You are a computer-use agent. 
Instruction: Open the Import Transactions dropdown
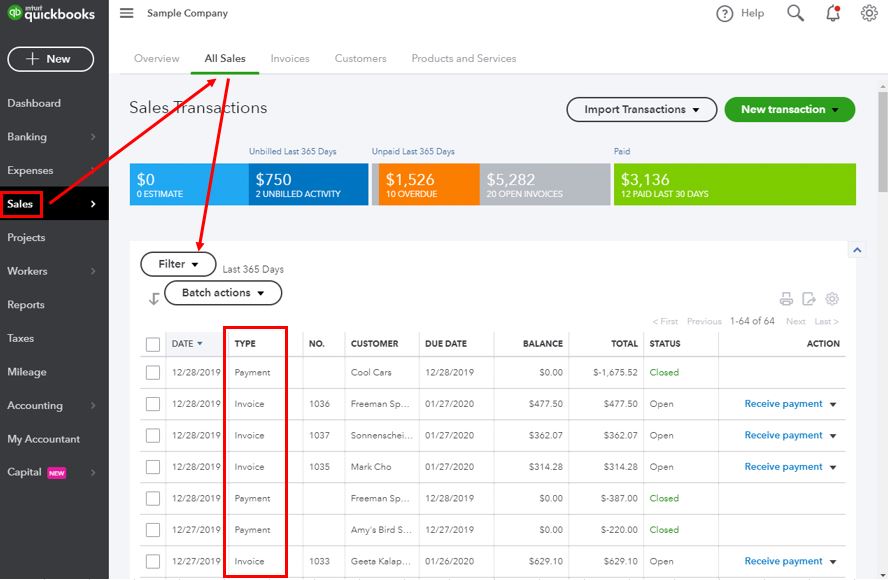[642, 109]
